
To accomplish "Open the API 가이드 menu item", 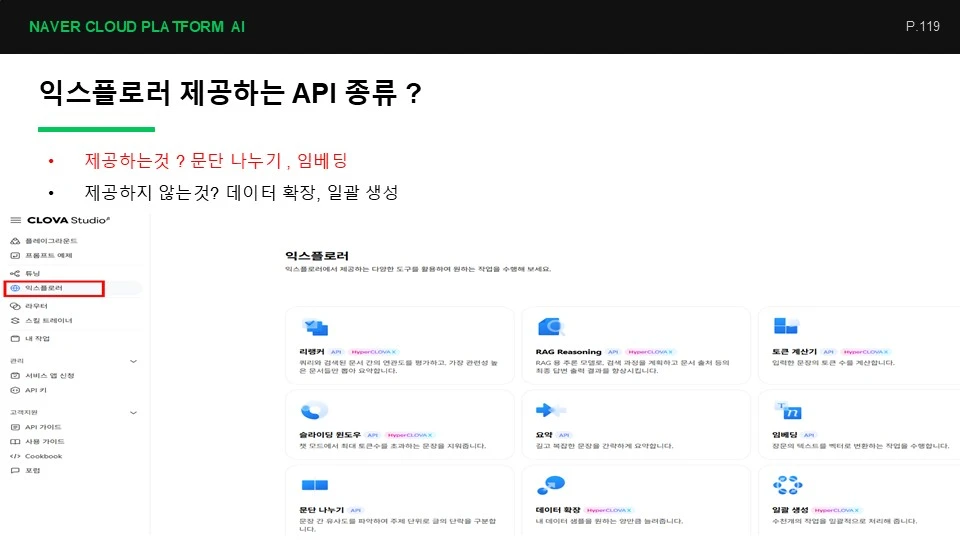I will 43,427.
